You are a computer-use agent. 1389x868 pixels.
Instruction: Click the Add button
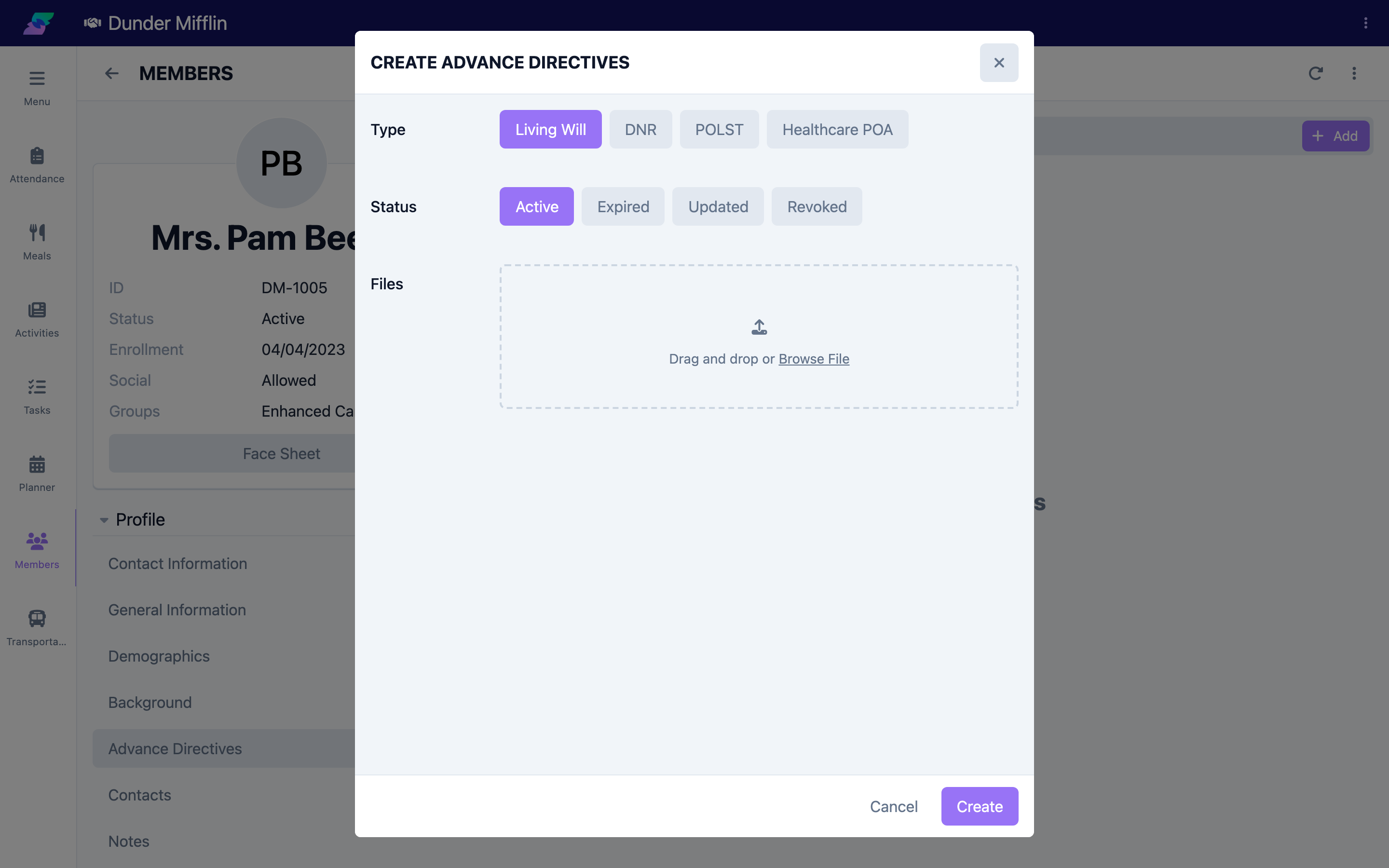1335,136
